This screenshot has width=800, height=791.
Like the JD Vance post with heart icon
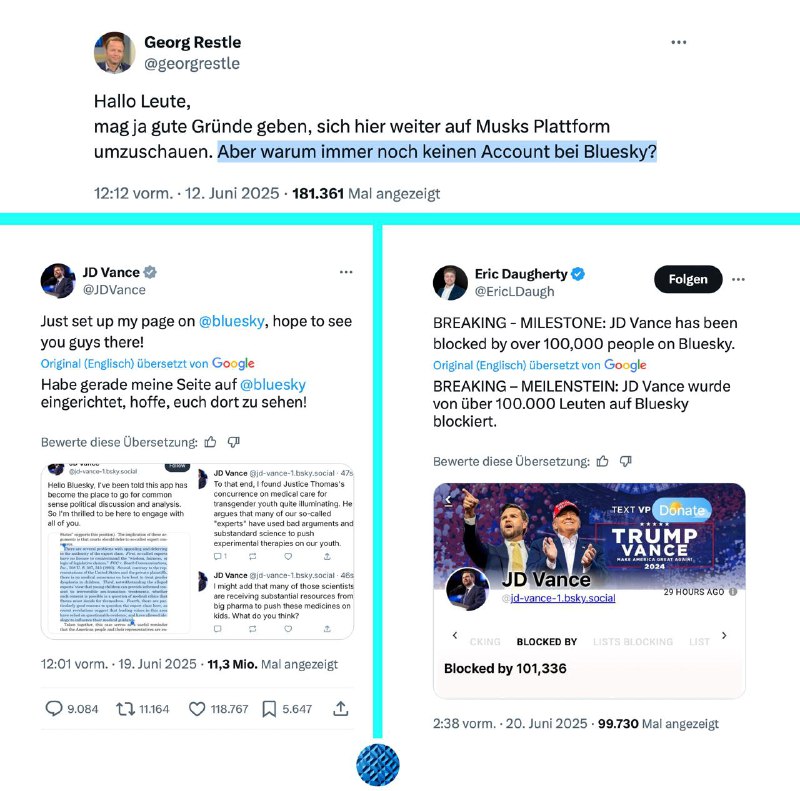197,708
